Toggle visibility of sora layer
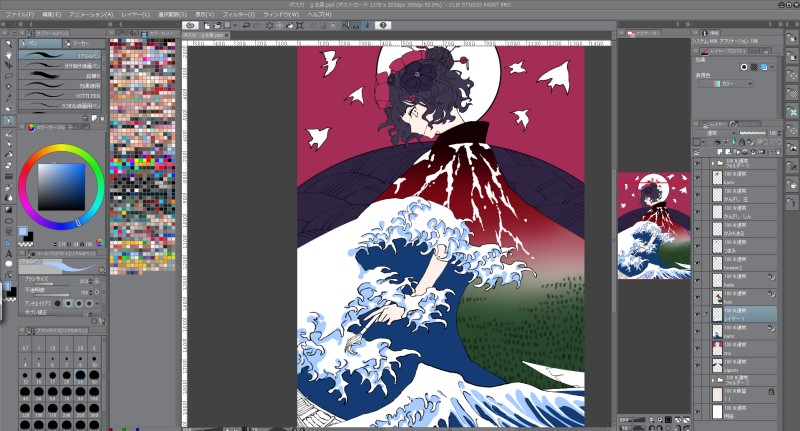800x431 pixels. (x=697, y=348)
